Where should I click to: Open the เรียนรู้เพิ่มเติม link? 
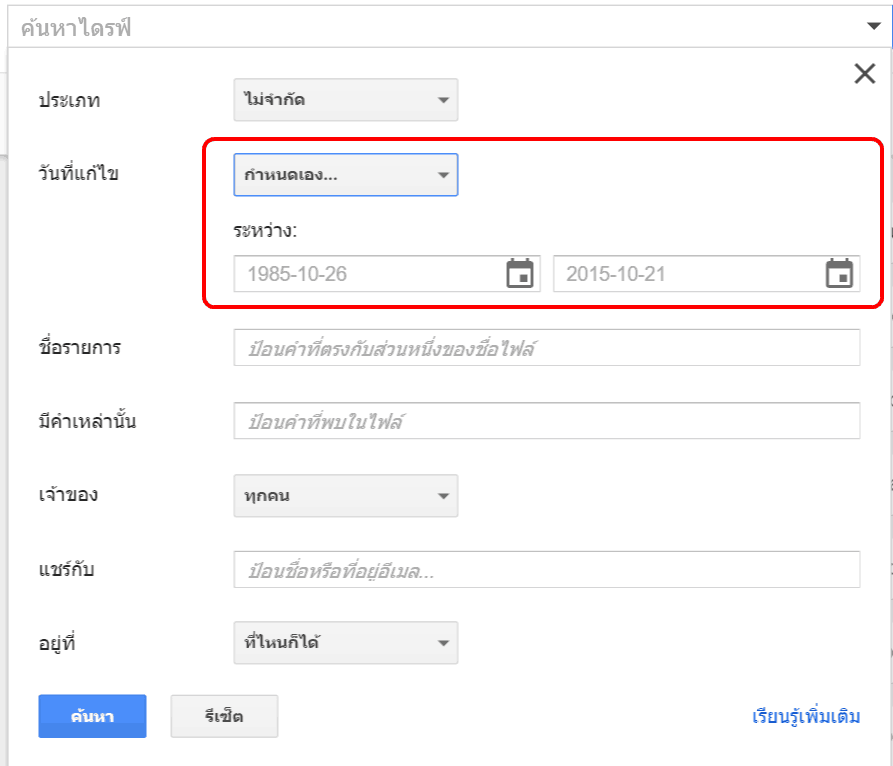tap(806, 717)
